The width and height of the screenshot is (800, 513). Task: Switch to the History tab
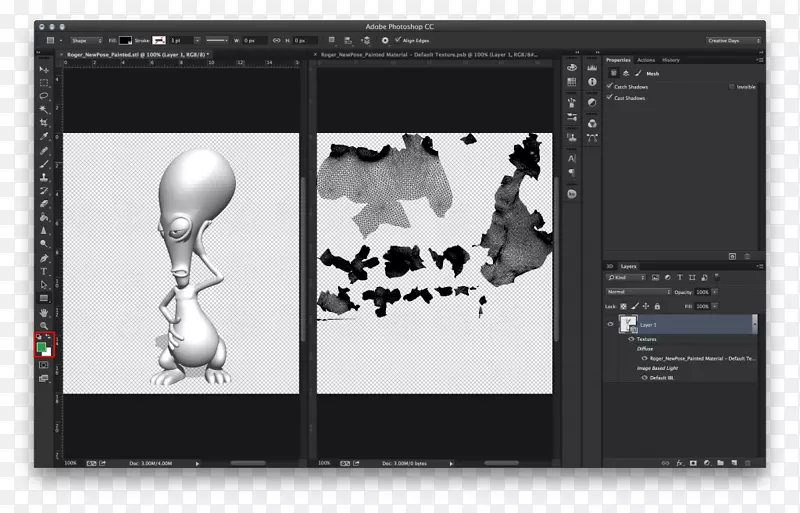tap(670, 60)
